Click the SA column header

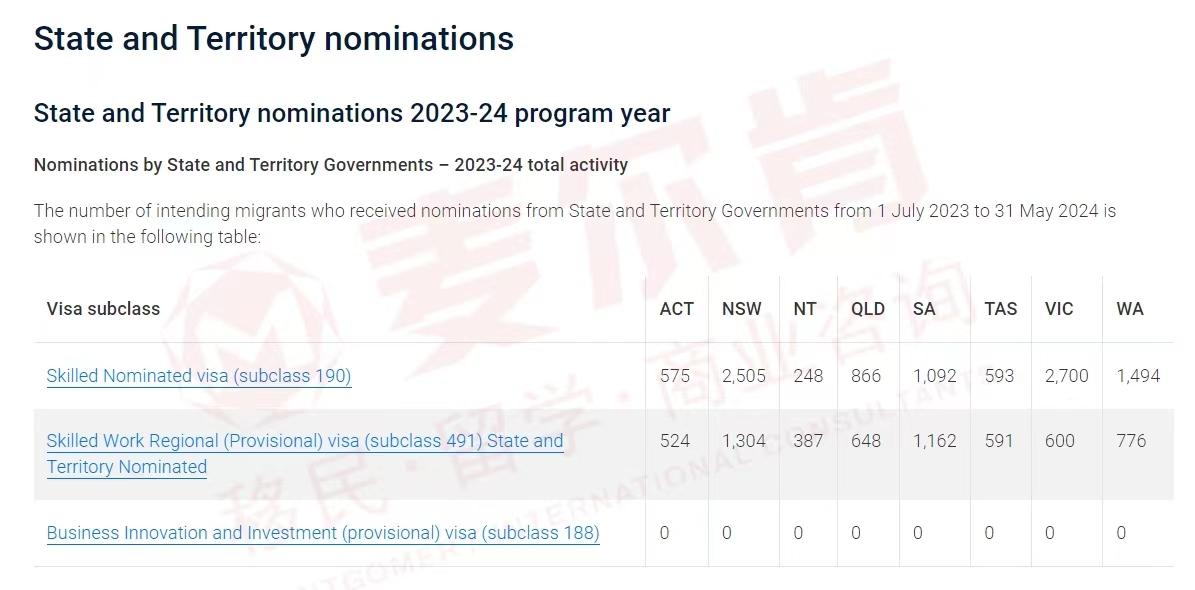pos(924,309)
